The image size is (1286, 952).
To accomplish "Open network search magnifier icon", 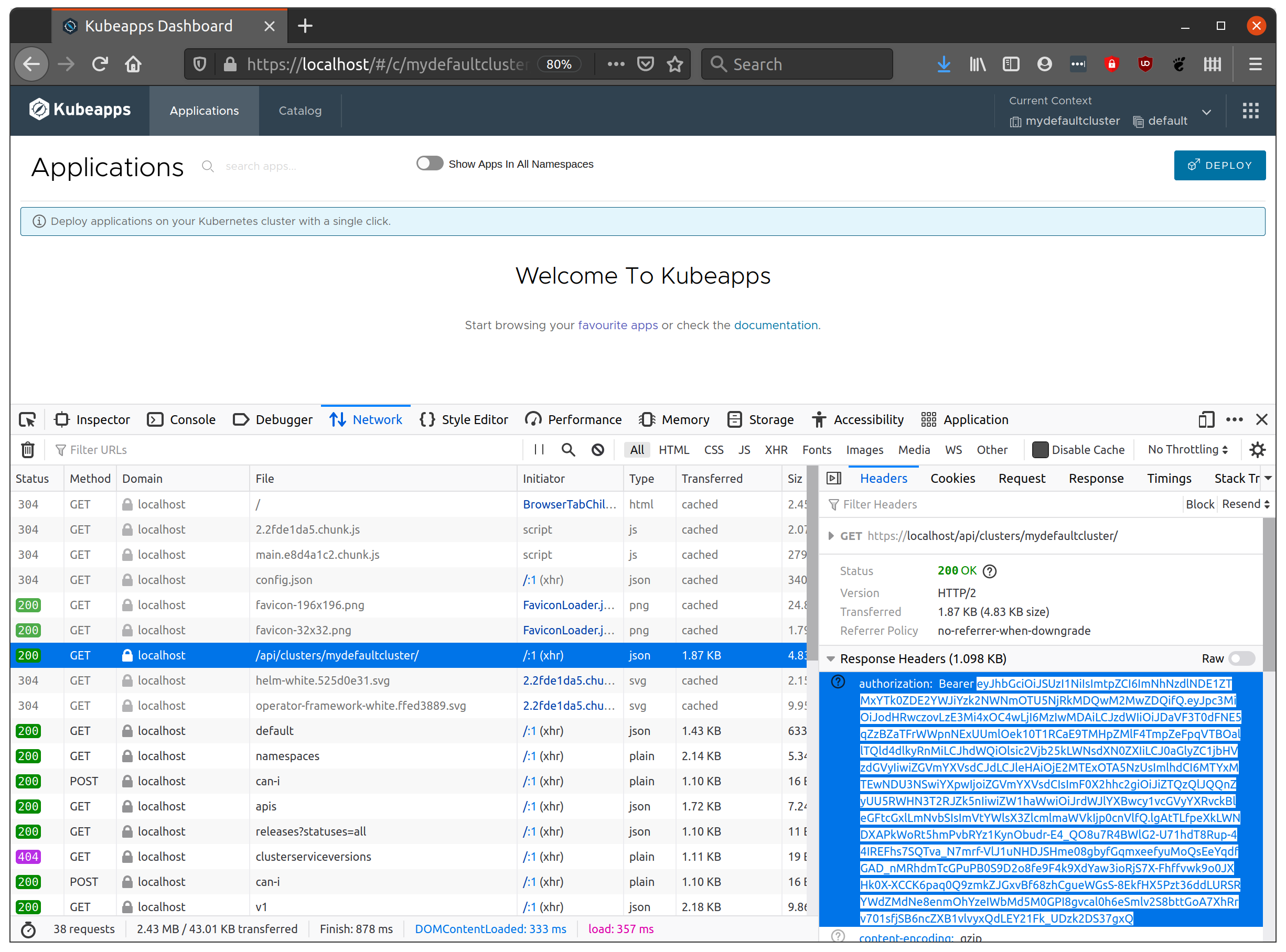I will pyautogui.click(x=568, y=449).
